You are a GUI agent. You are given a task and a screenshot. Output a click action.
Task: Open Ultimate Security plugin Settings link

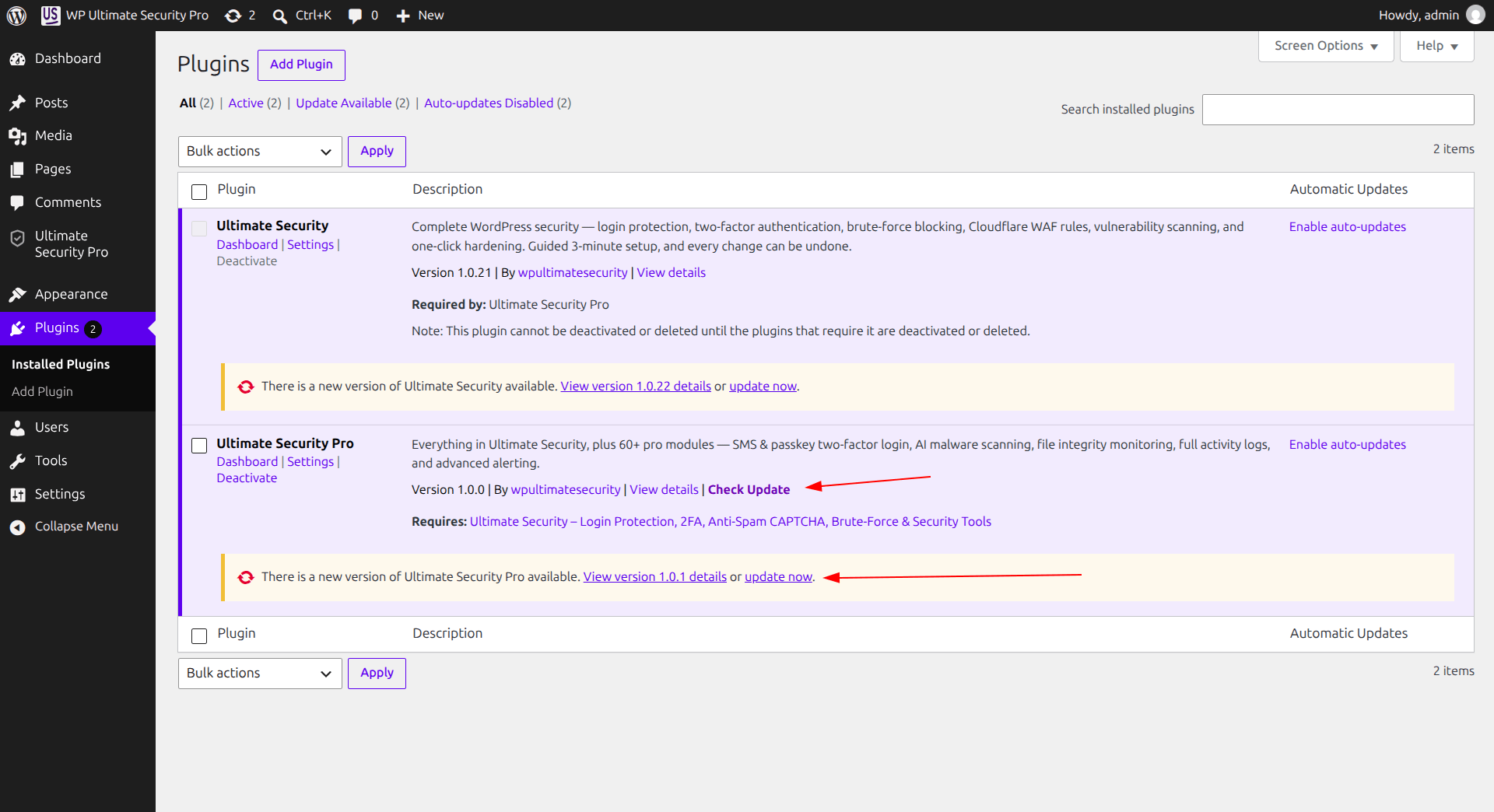310,244
